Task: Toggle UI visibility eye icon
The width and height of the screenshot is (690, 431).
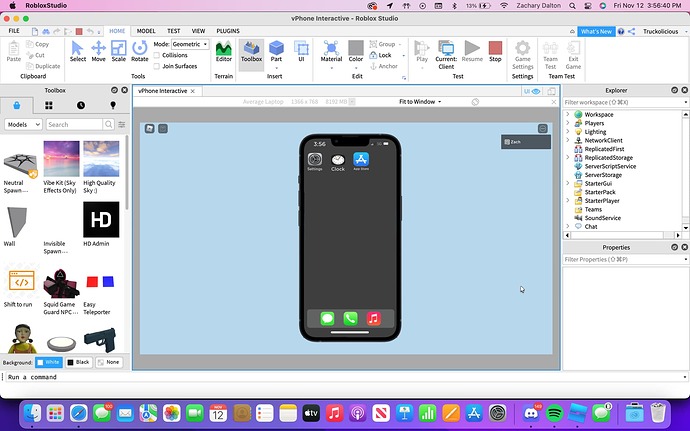Action: click(536, 91)
